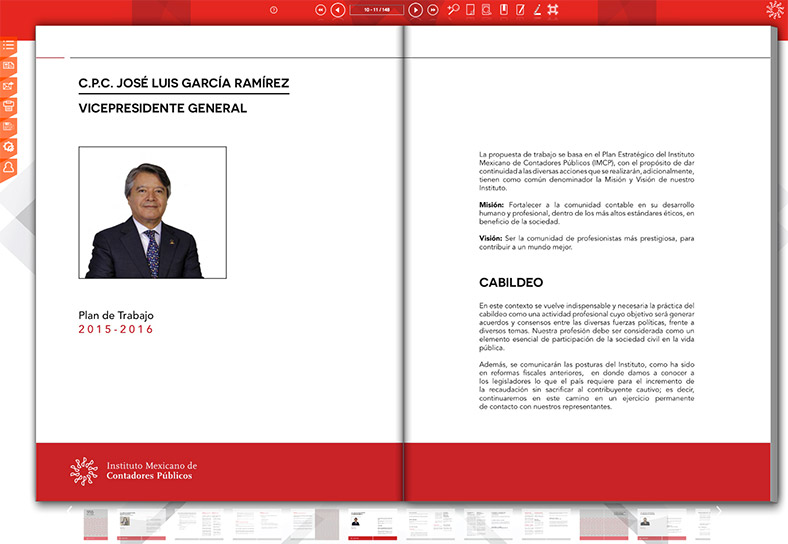This screenshot has width=788, height=544.
Task: Open the table of contents sidebar icon
Action: (x=9, y=45)
